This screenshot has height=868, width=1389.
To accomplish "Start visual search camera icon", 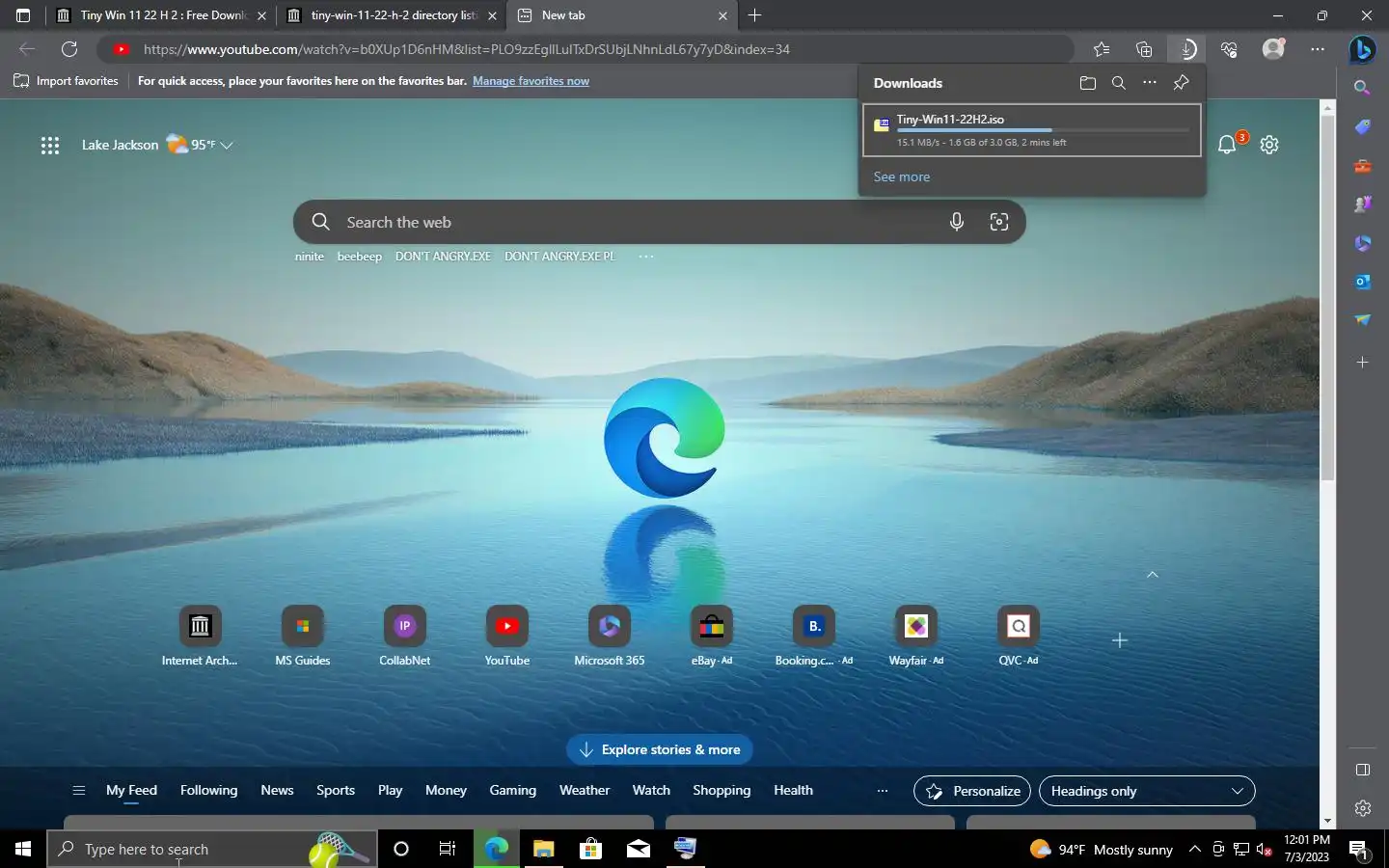I will (x=999, y=222).
